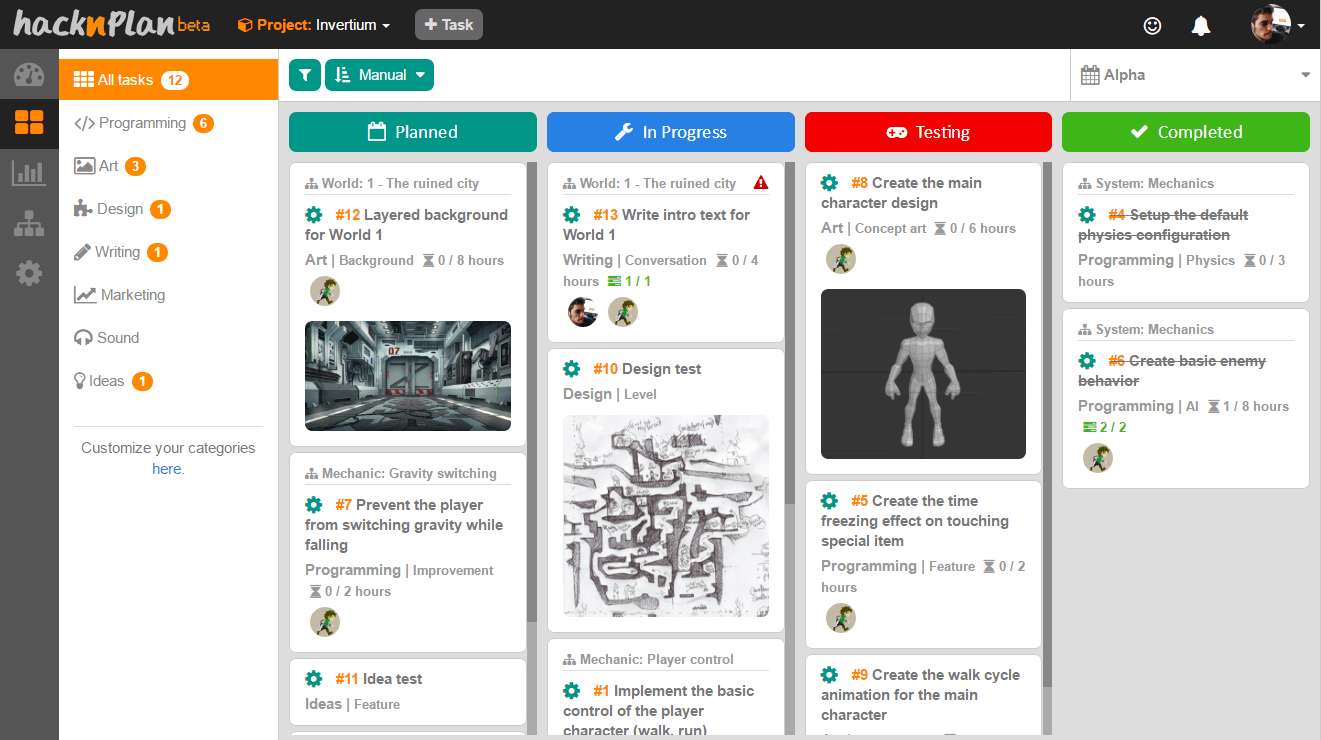Open the Alpha milestone dropdown
The height and width of the screenshot is (740, 1321).
[x=1195, y=75]
